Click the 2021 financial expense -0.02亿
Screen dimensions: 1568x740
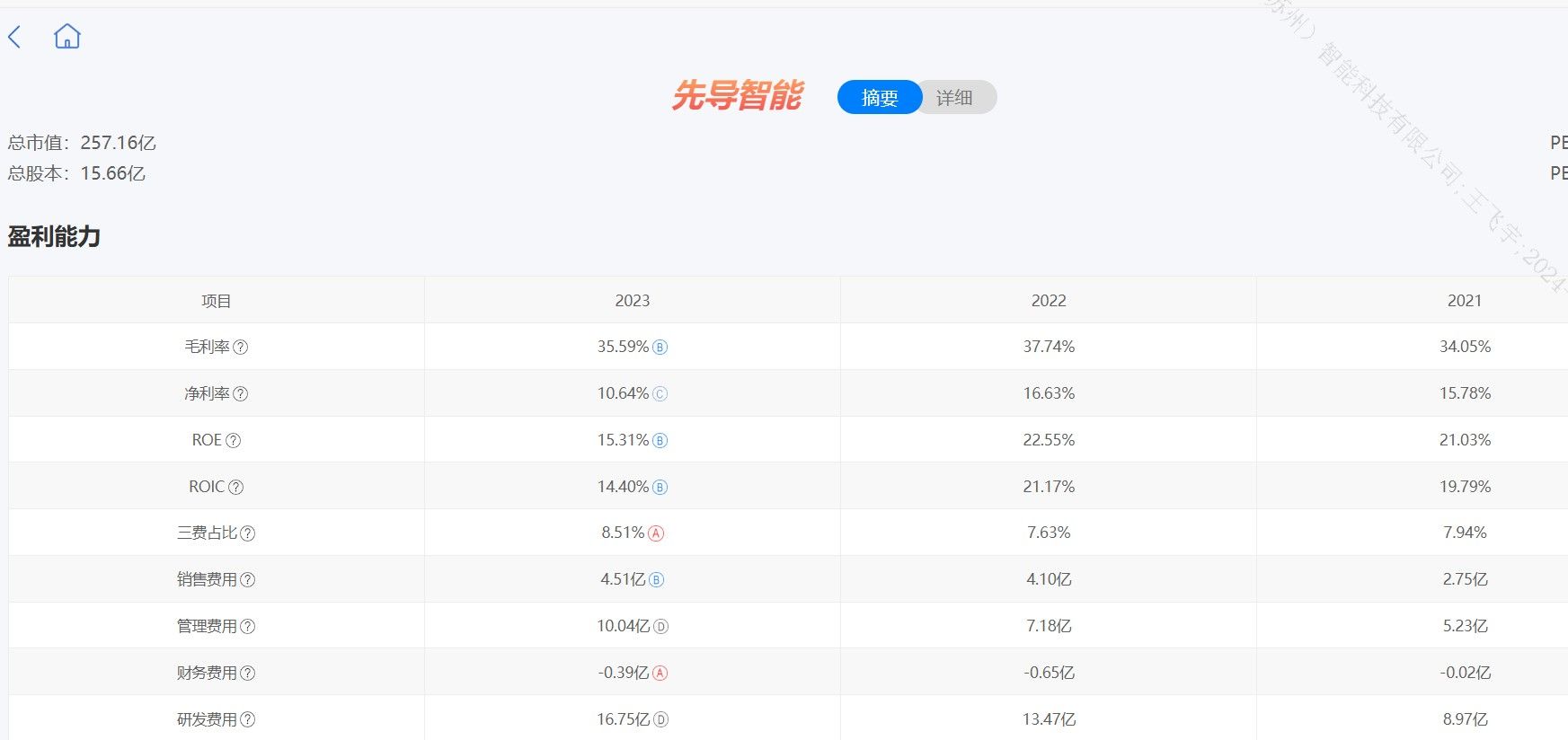[1465, 673]
